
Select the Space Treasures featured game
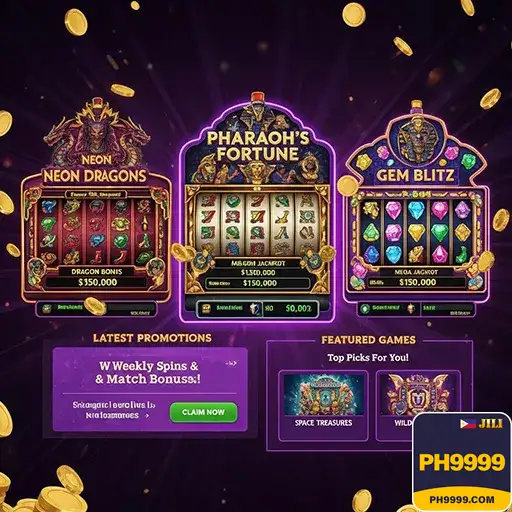coord(323,405)
